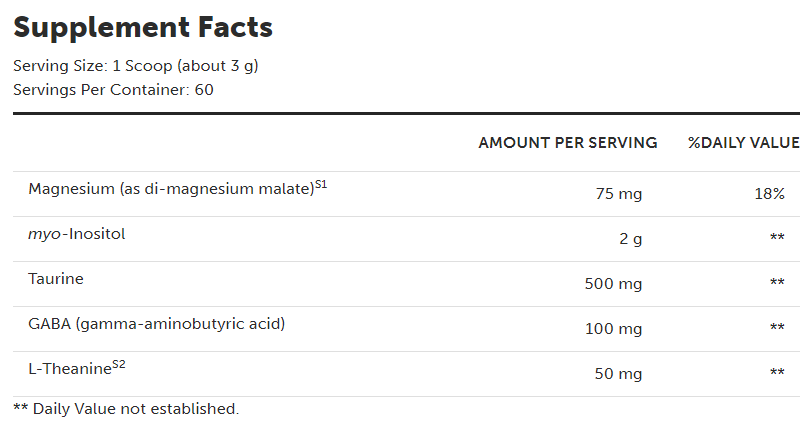Screen dimensions: 811x424
Task: Click the Servings Per Container line
Action: (113, 89)
